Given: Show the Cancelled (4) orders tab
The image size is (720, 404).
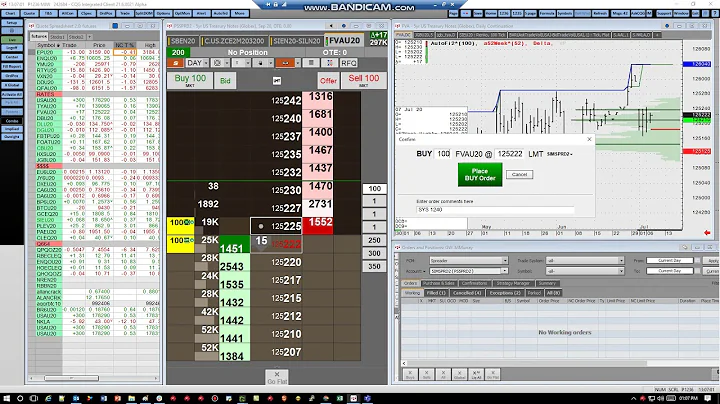Looking at the screenshot, I should click(x=466, y=292).
